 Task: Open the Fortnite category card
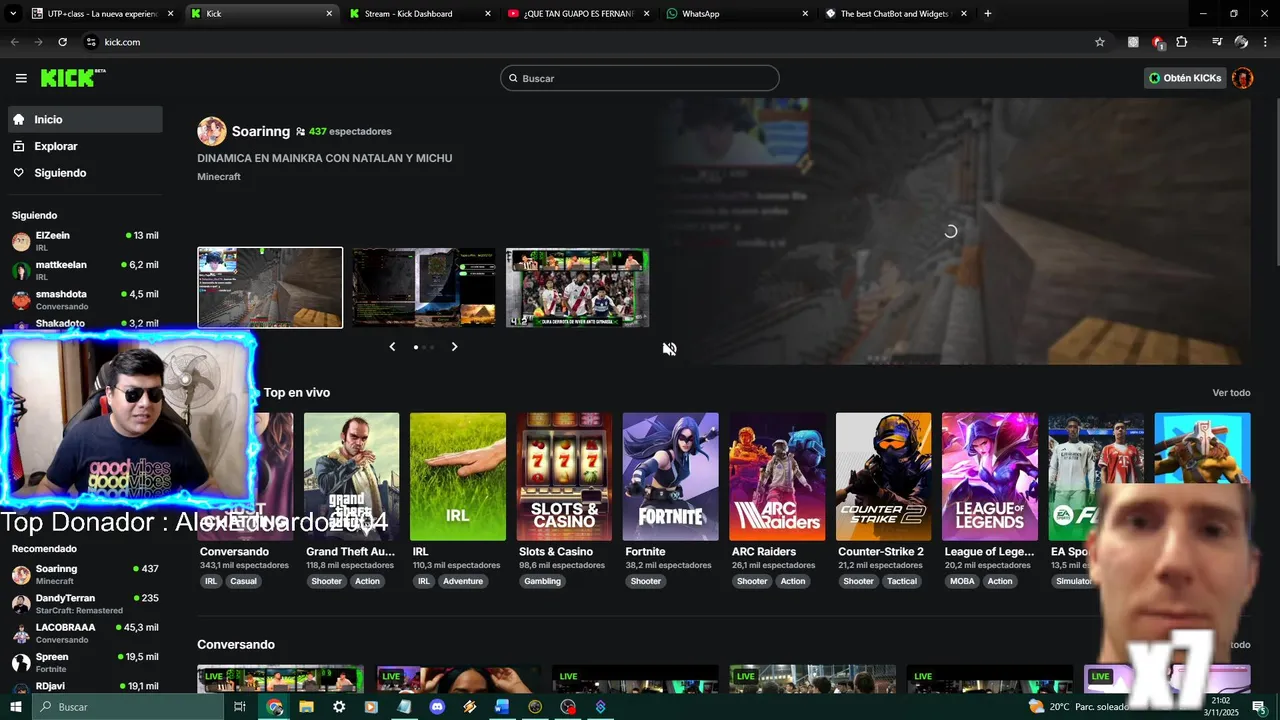(671, 477)
